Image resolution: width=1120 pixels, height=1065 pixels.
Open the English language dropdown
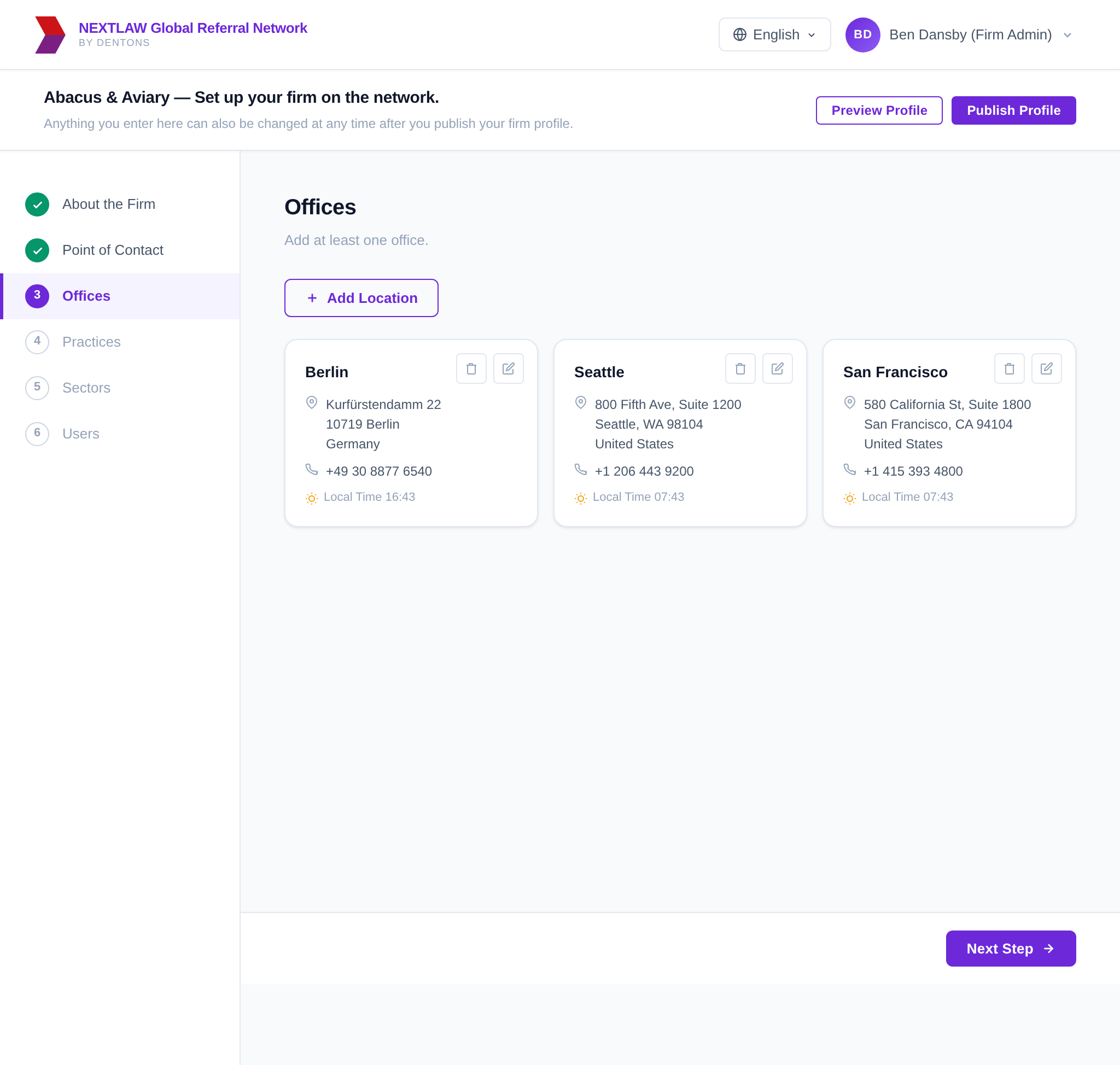tap(774, 34)
